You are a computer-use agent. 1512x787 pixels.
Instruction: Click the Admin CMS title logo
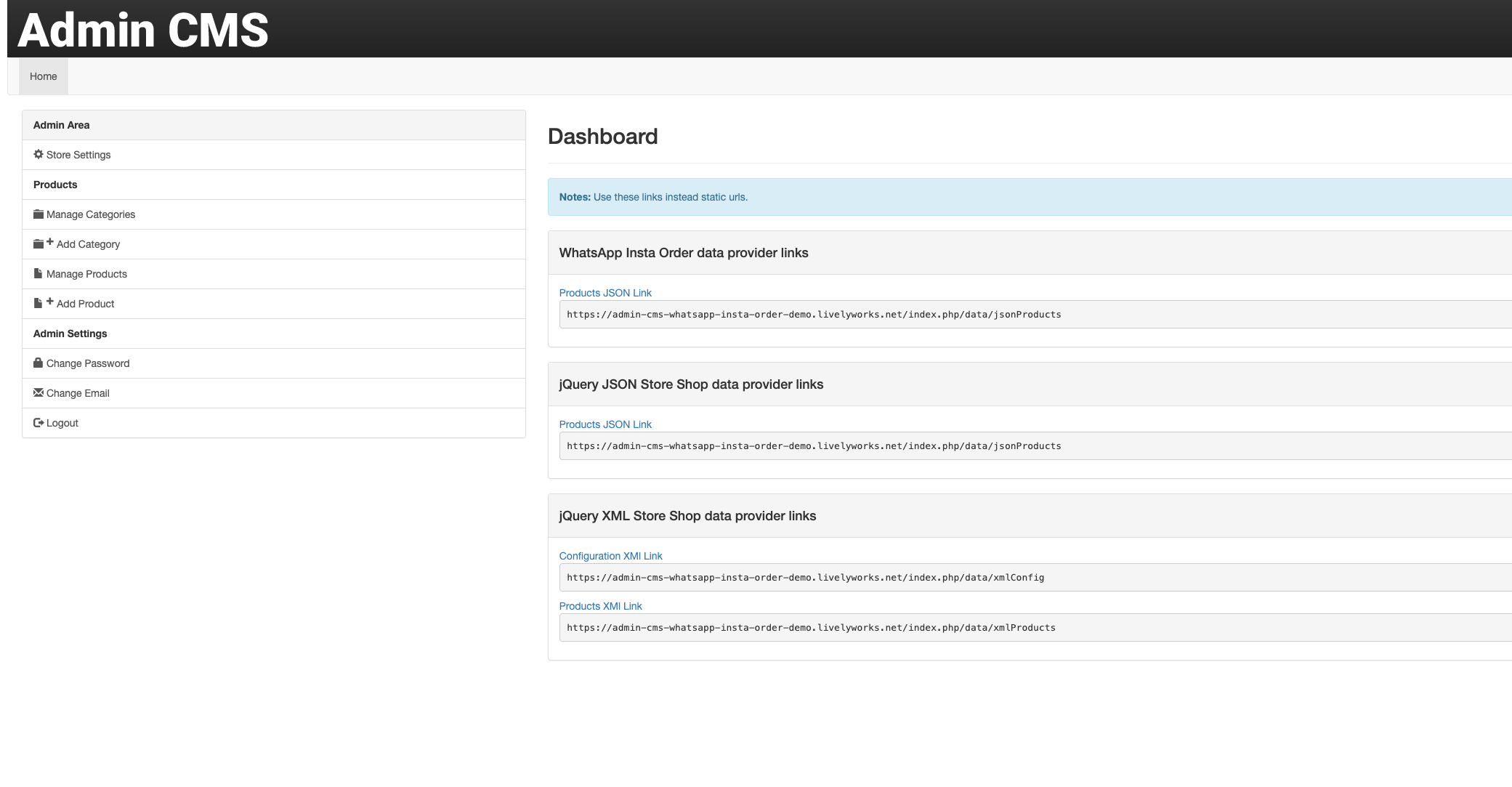(143, 31)
